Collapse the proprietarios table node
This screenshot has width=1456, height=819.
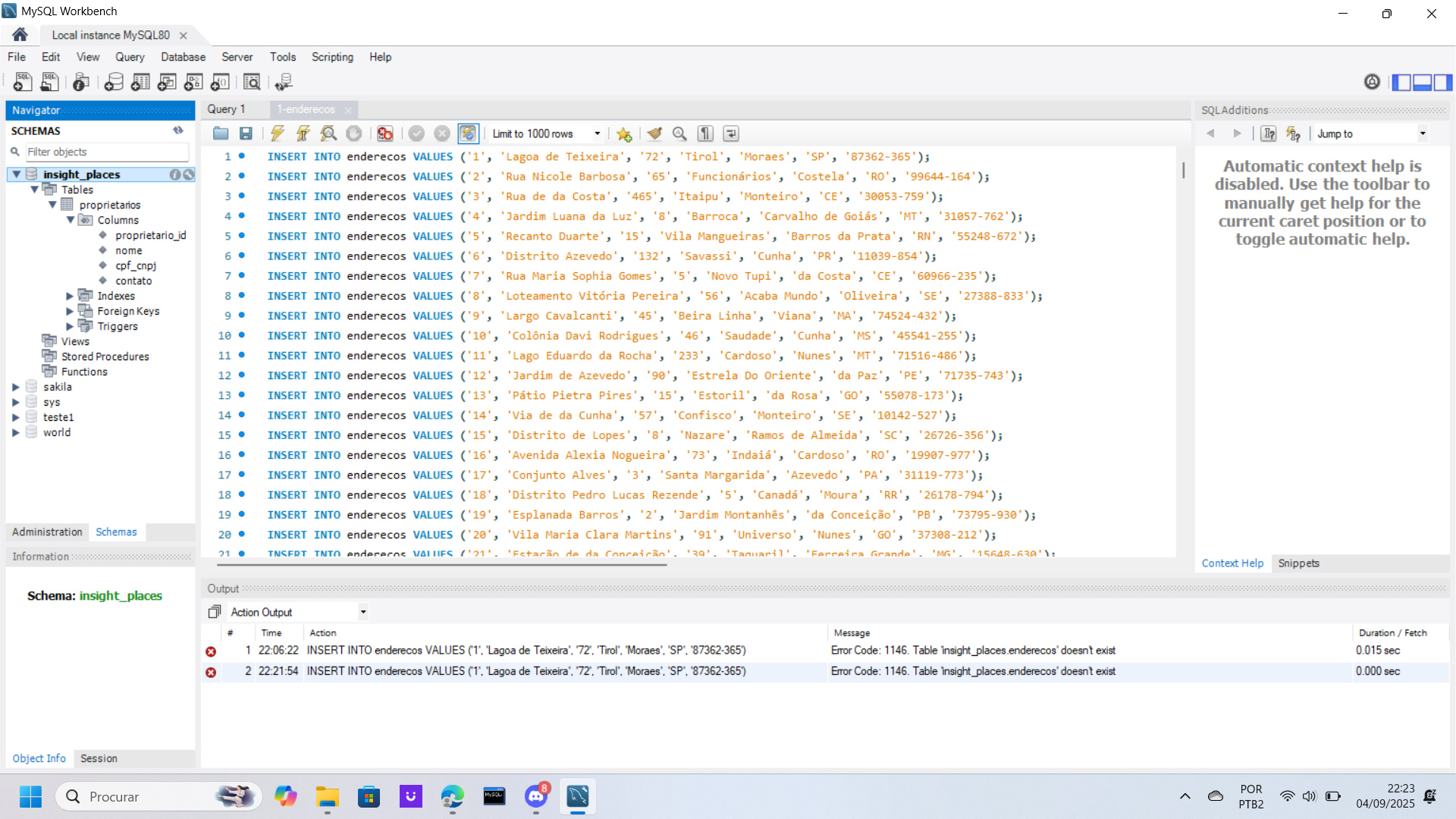(52, 205)
